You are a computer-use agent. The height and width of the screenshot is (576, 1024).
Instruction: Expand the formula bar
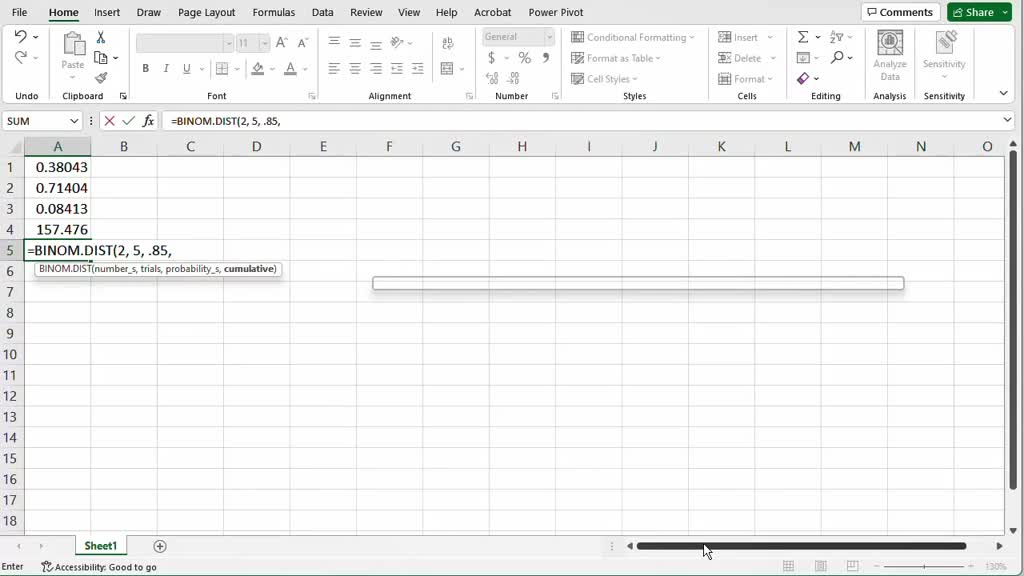click(x=1007, y=120)
